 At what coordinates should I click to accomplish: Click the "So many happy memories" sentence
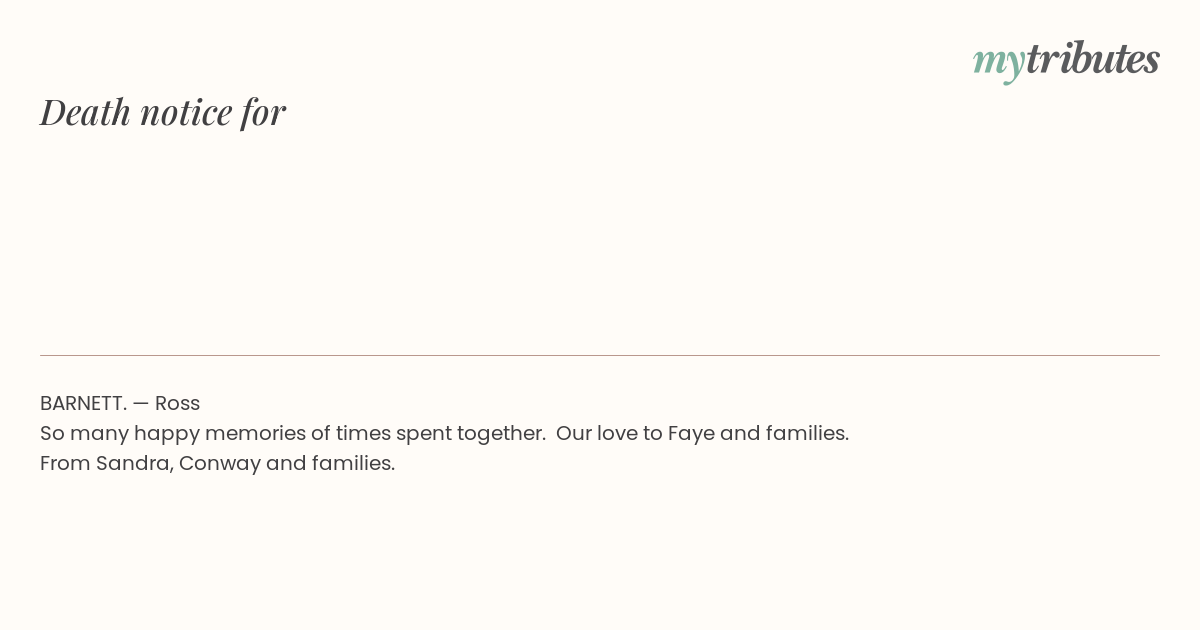(x=293, y=434)
